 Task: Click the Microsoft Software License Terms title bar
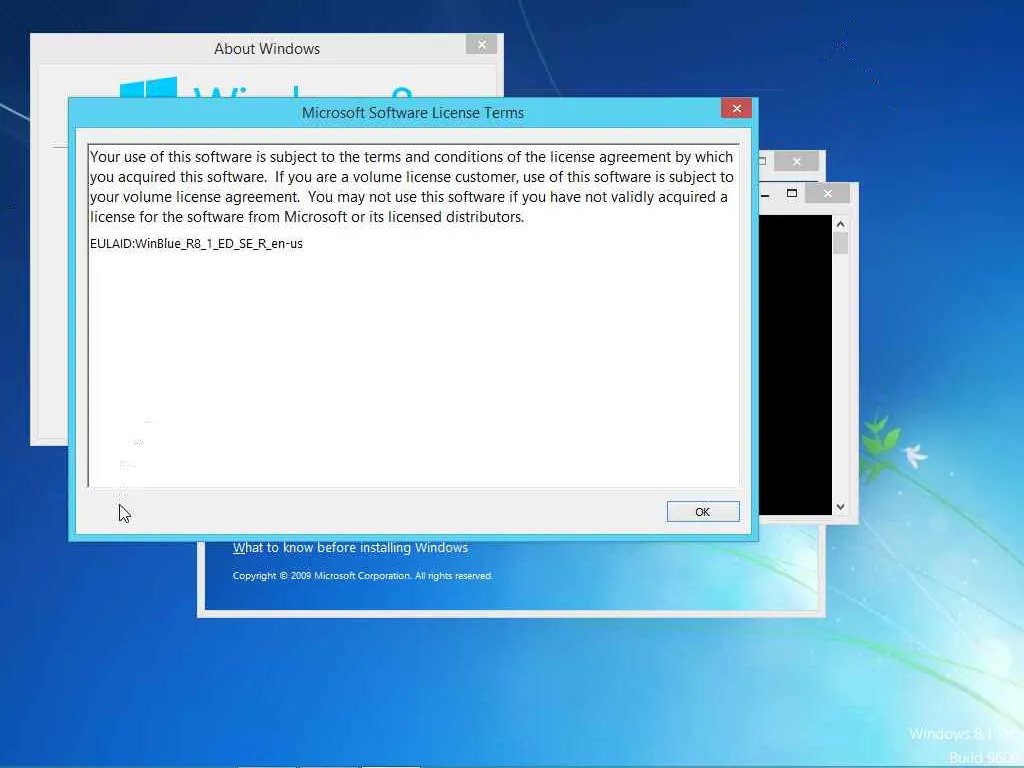(413, 112)
